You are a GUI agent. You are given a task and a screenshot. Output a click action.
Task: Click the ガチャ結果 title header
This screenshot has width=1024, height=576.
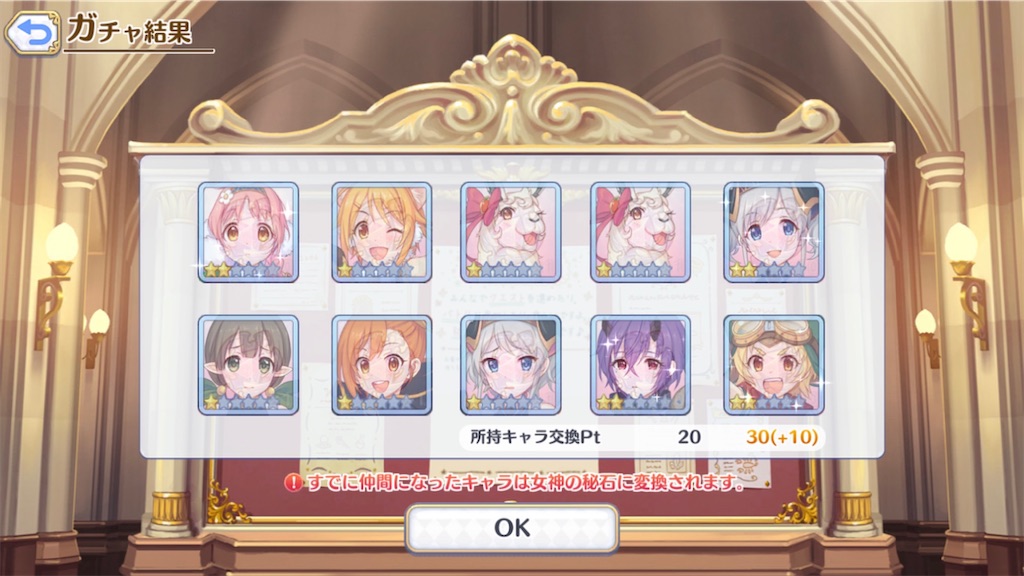click(129, 30)
